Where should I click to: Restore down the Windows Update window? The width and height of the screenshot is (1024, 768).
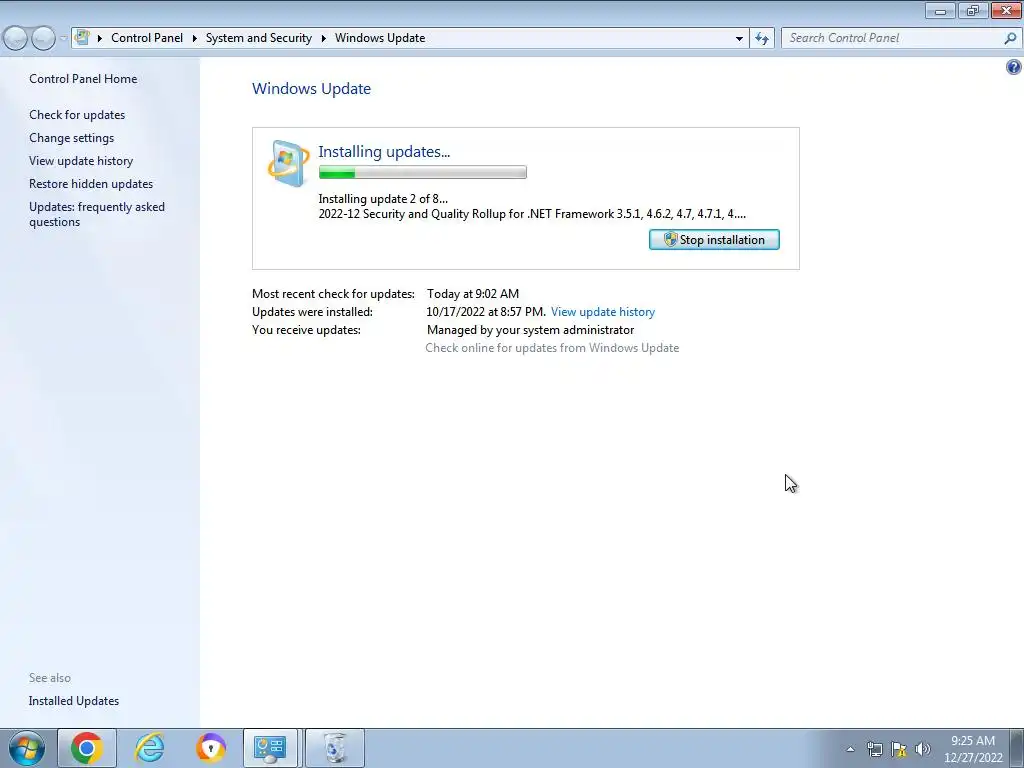click(973, 10)
